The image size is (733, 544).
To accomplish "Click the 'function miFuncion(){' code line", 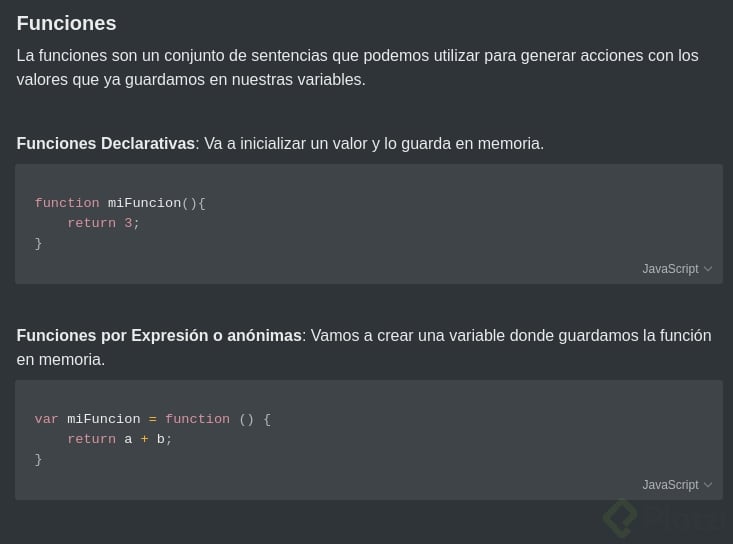I will click(x=120, y=203).
